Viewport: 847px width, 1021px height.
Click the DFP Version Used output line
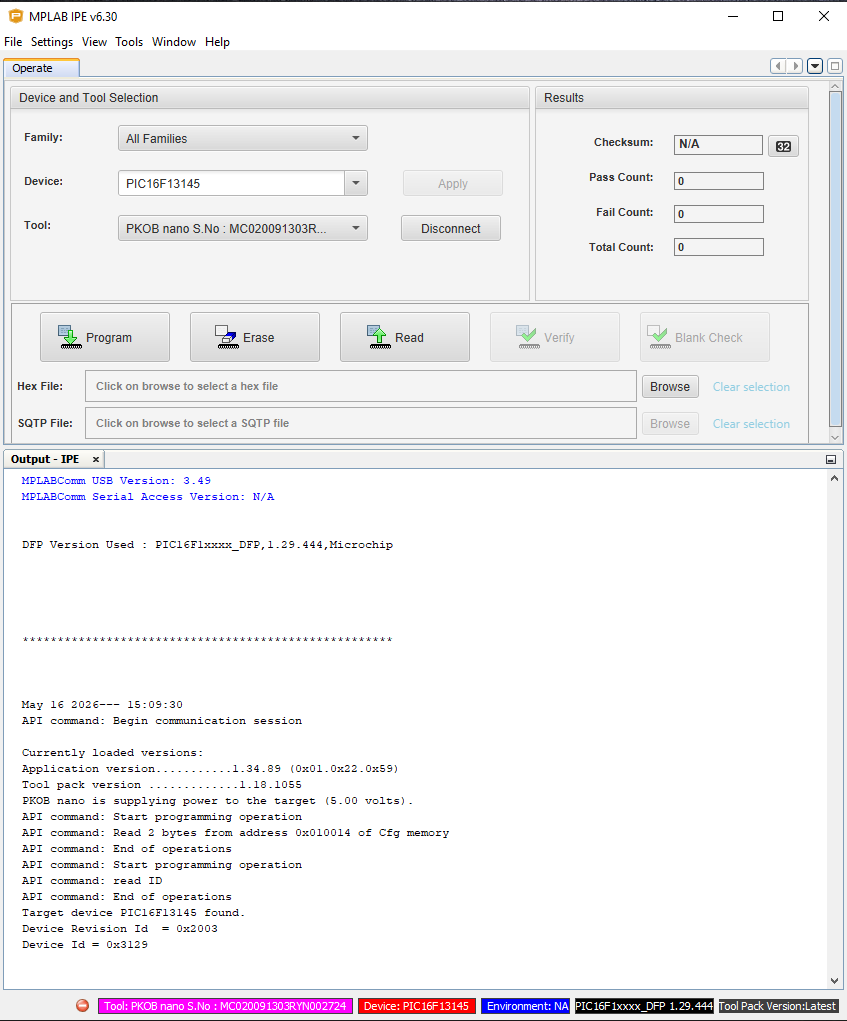coord(207,544)
